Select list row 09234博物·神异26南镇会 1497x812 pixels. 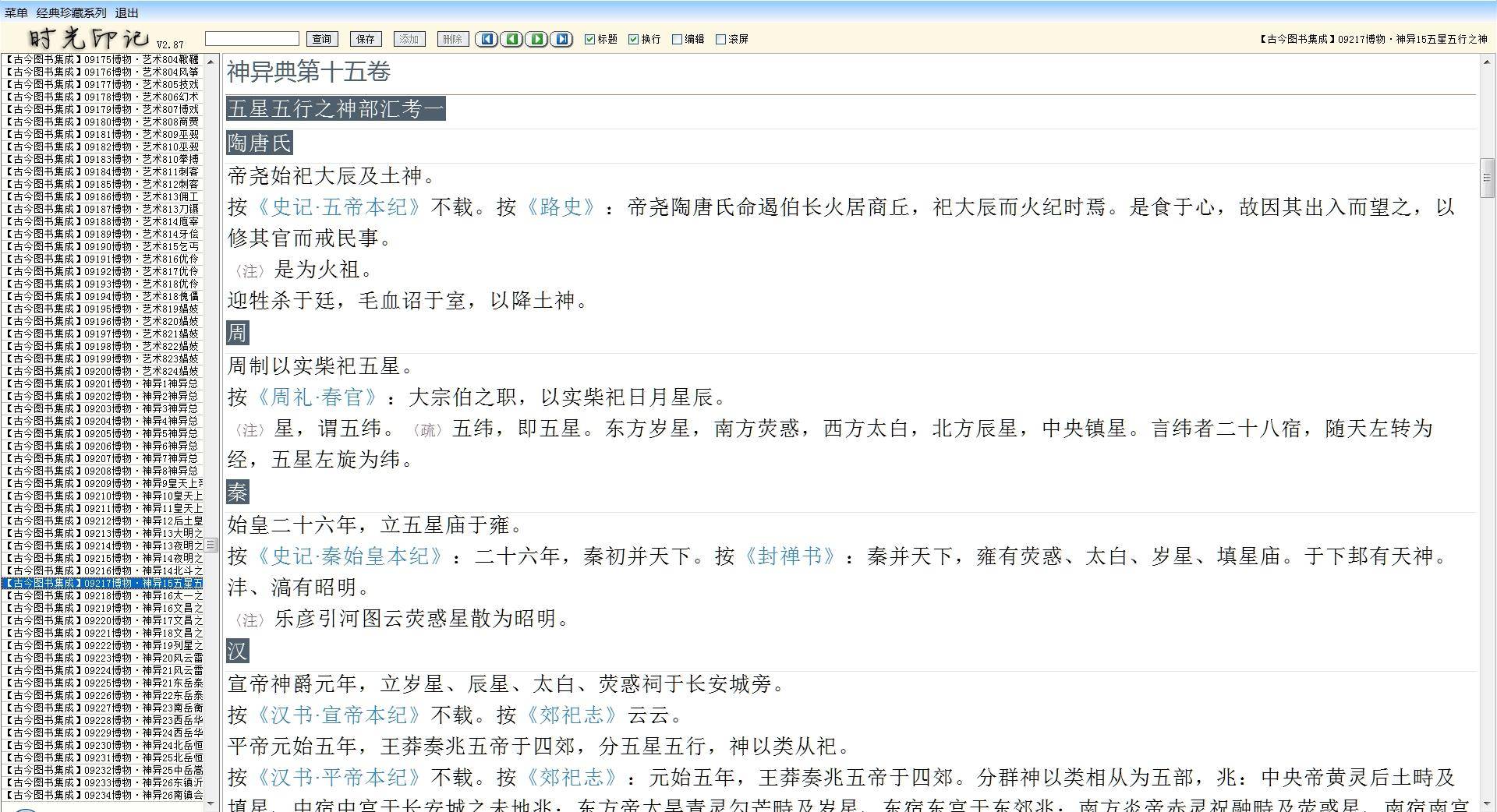(x=102, y=795)
